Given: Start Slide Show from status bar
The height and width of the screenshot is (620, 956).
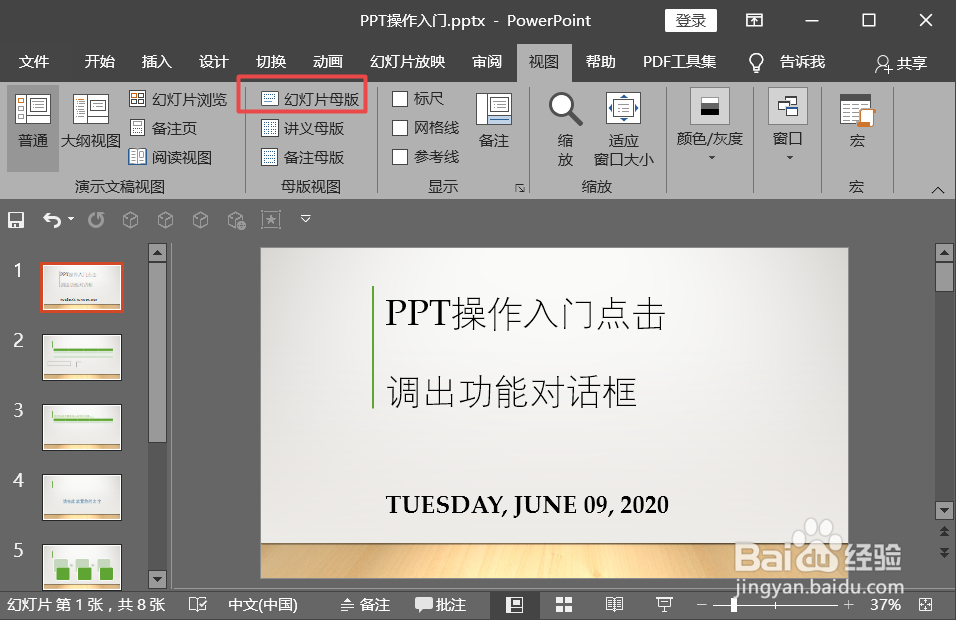Looking at the screenshot, I should pos(664,604).
